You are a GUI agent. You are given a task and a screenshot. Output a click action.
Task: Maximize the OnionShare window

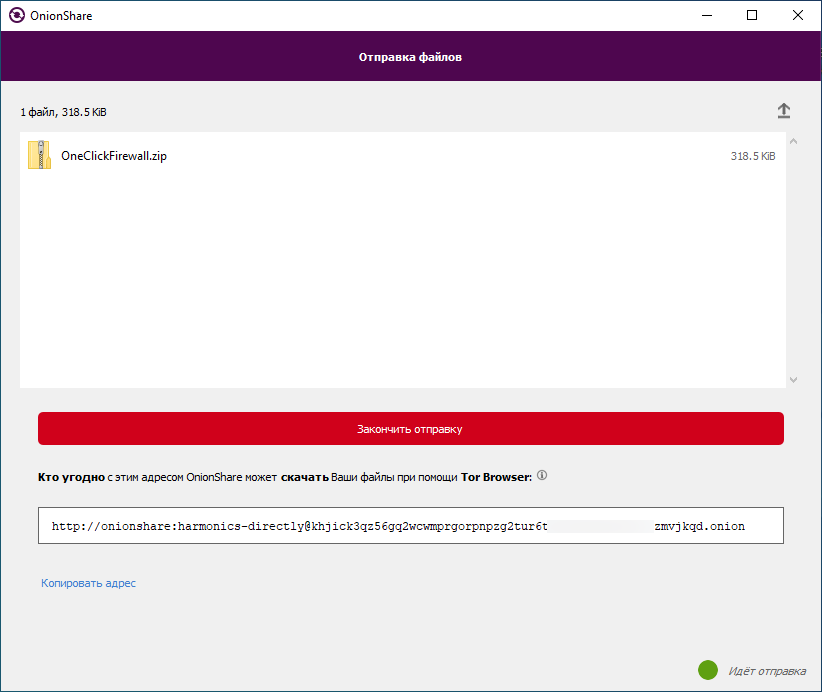tap(751, 15)
